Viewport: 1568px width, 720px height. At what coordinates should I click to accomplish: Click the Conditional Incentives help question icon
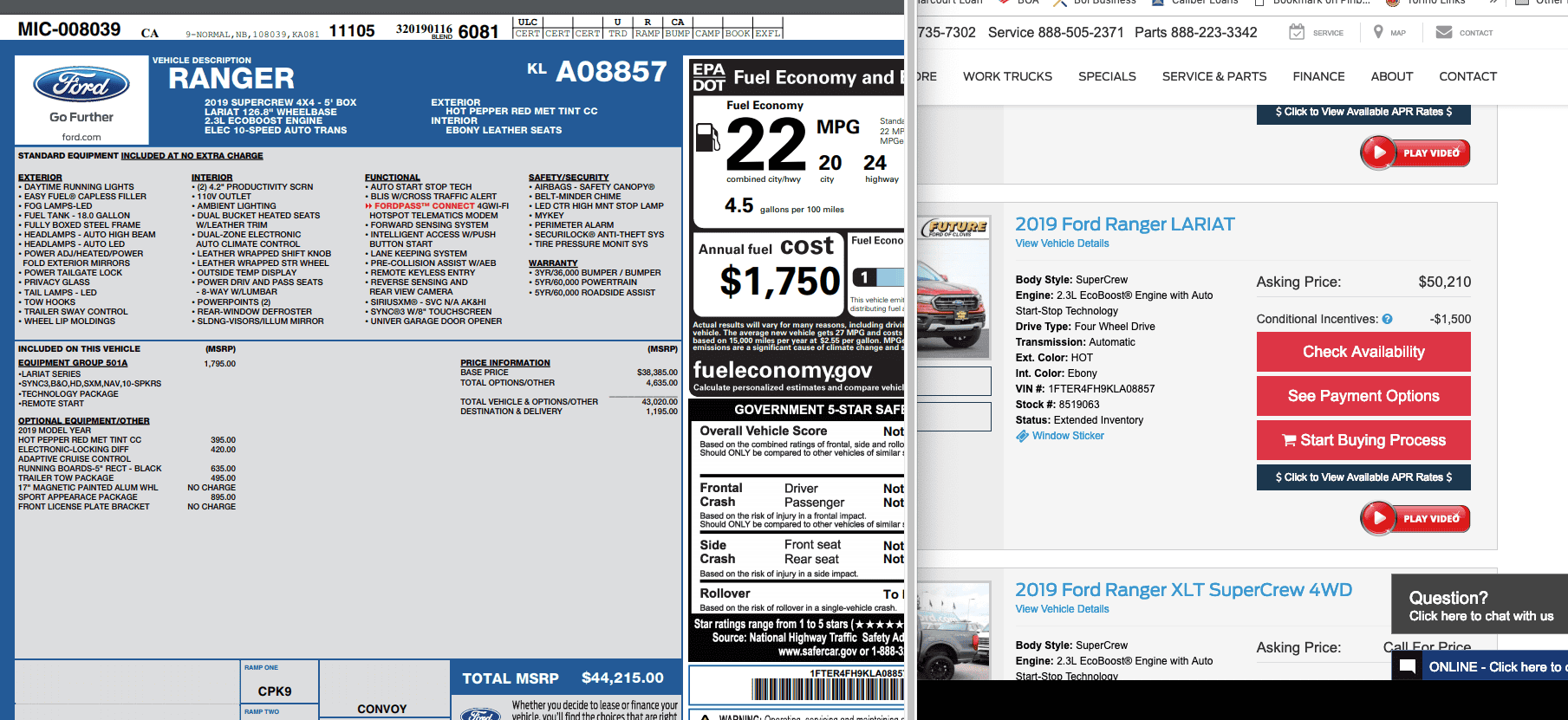click(1387, 319)
